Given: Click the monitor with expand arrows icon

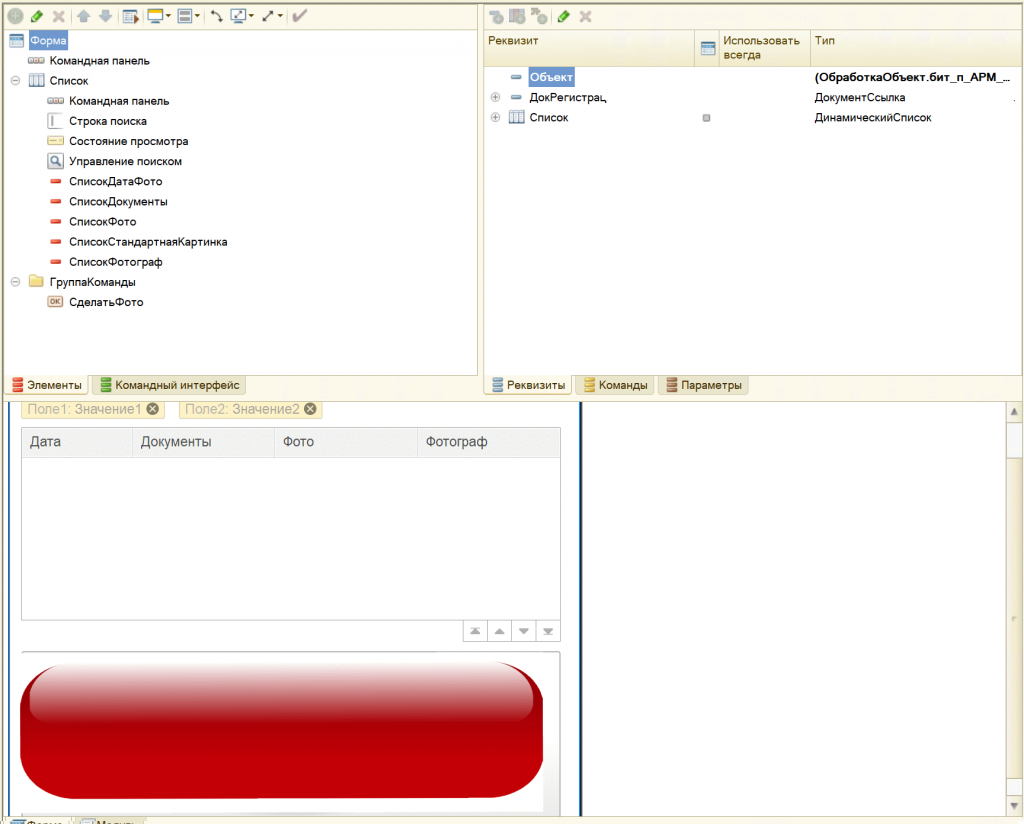Looking at the screenshot, I should pos(238,16).
